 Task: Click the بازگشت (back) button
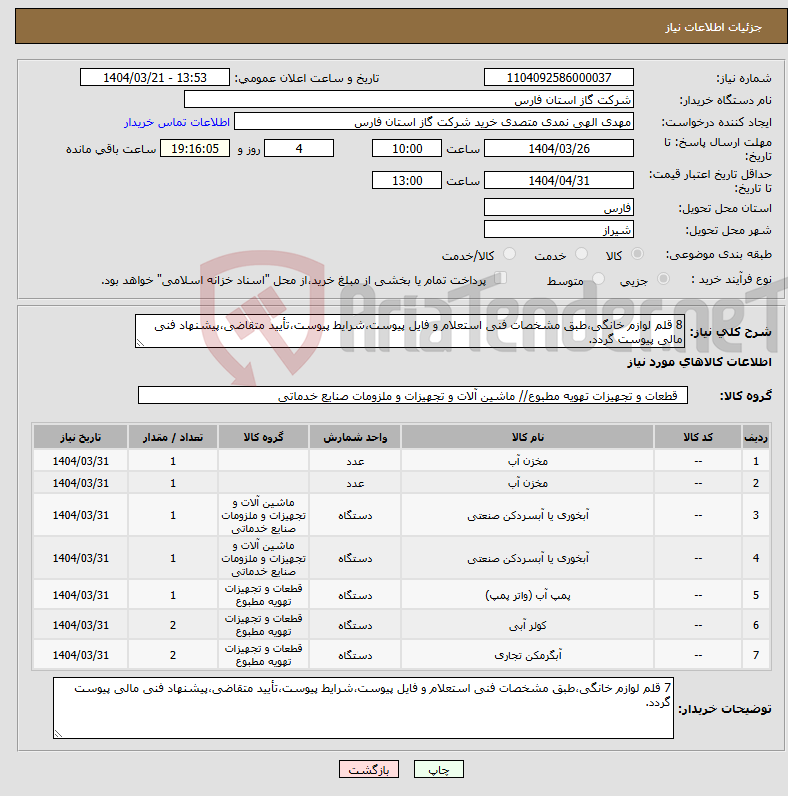point(369,769)
